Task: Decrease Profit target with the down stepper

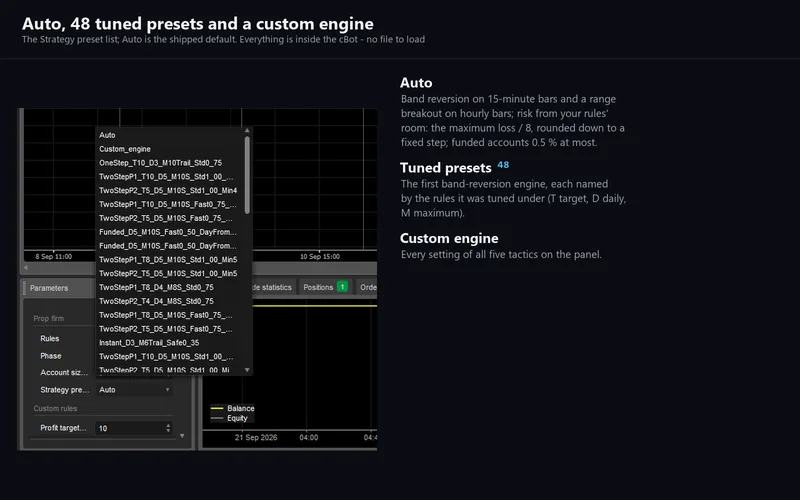Action: coord(168,431)
